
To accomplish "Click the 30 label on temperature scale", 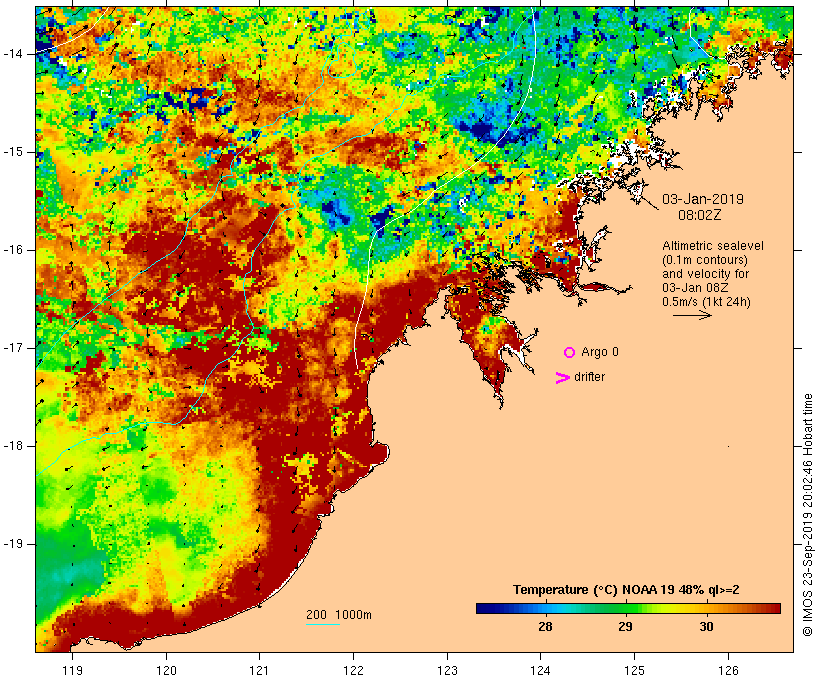I will 706,627.
